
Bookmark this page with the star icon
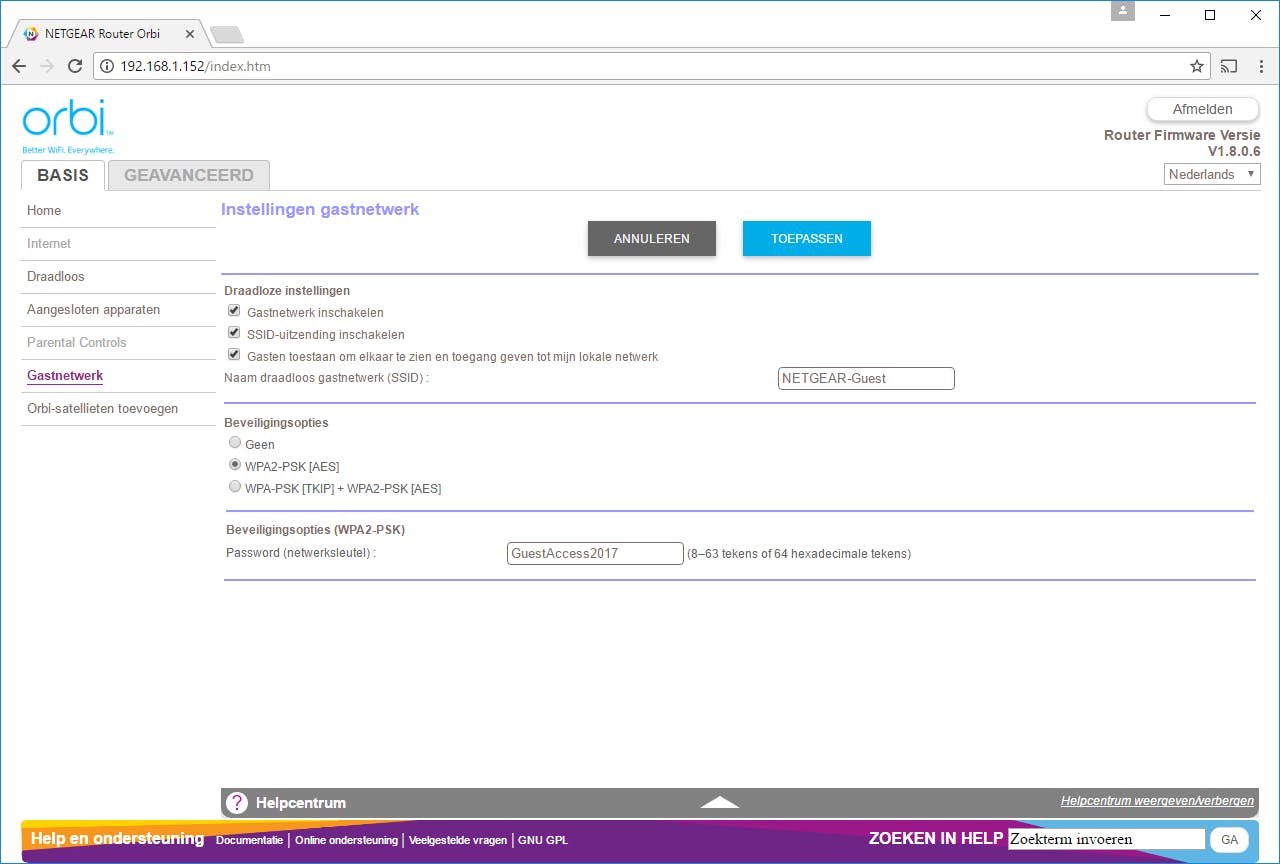coord(1196,67)
